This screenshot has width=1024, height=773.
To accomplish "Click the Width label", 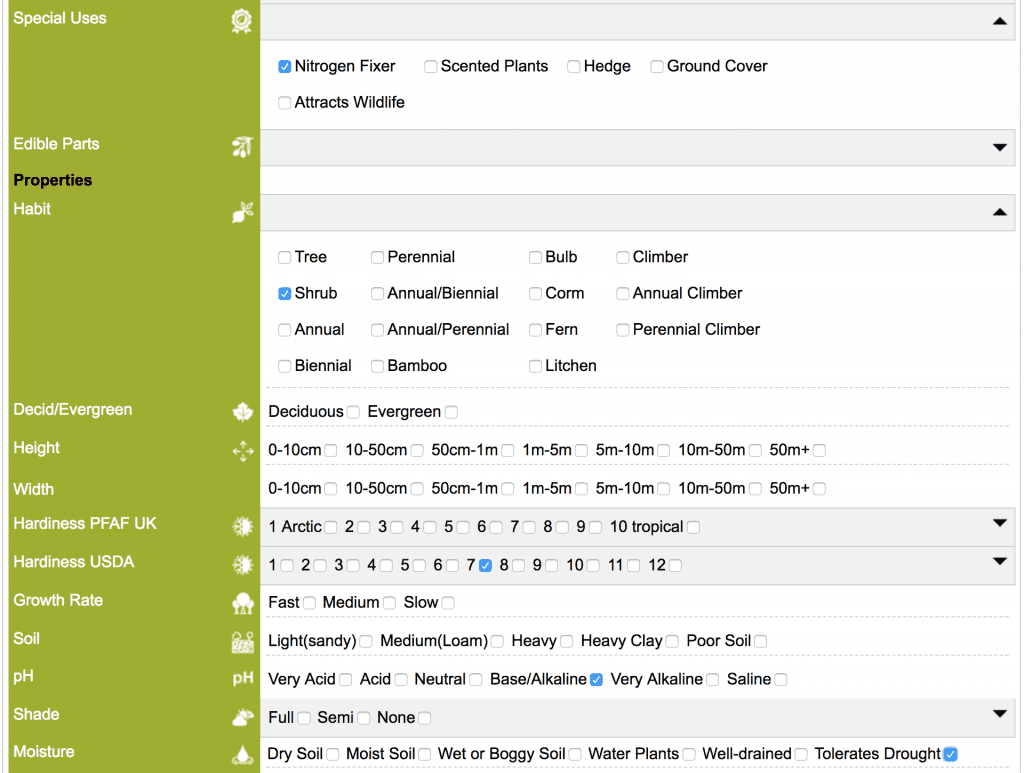I will pos(33,489).
